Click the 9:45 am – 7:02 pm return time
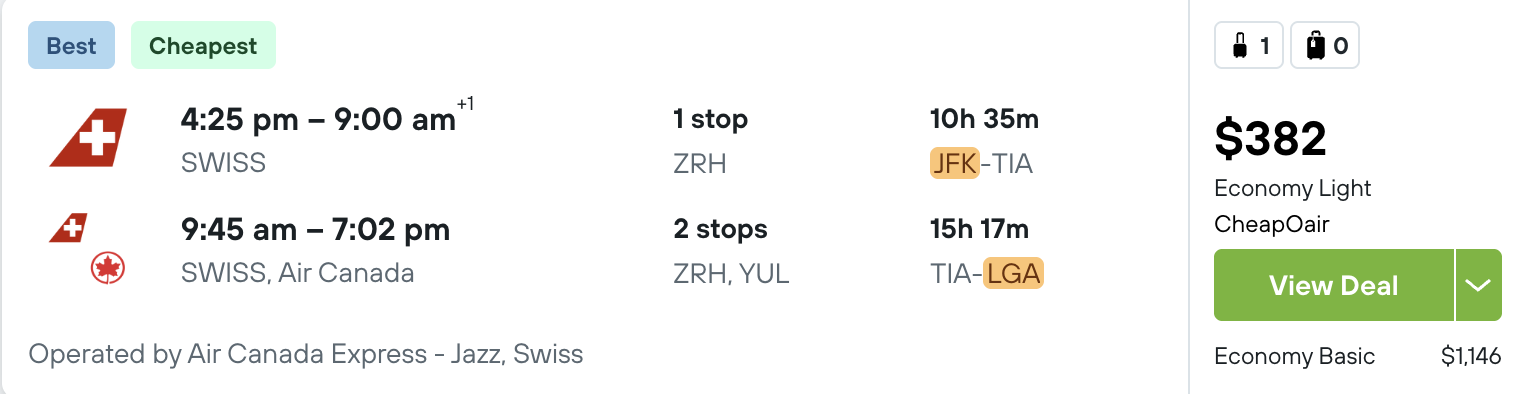 (315, 230)
